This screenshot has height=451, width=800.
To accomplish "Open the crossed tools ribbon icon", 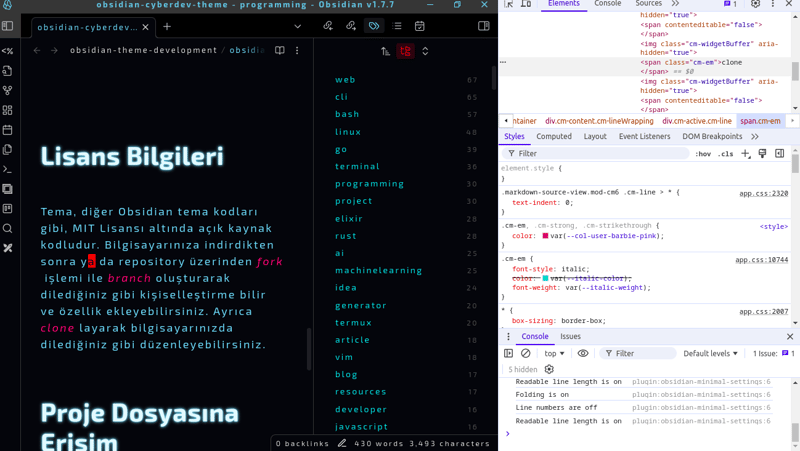I will pyautogui.click(x=8, y=248).
